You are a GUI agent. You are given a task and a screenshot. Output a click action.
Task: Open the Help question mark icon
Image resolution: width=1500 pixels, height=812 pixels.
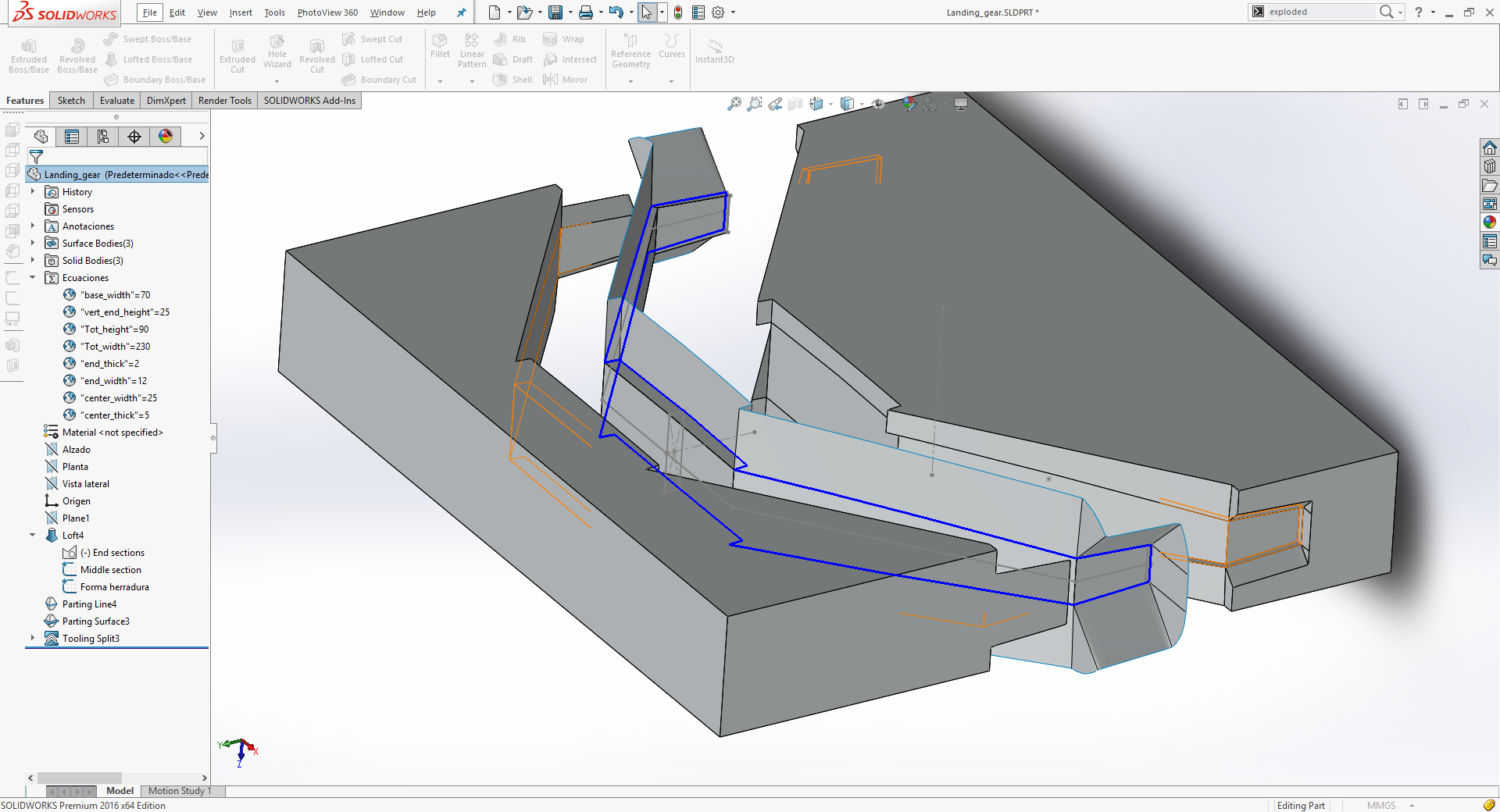pos(1419,12)
